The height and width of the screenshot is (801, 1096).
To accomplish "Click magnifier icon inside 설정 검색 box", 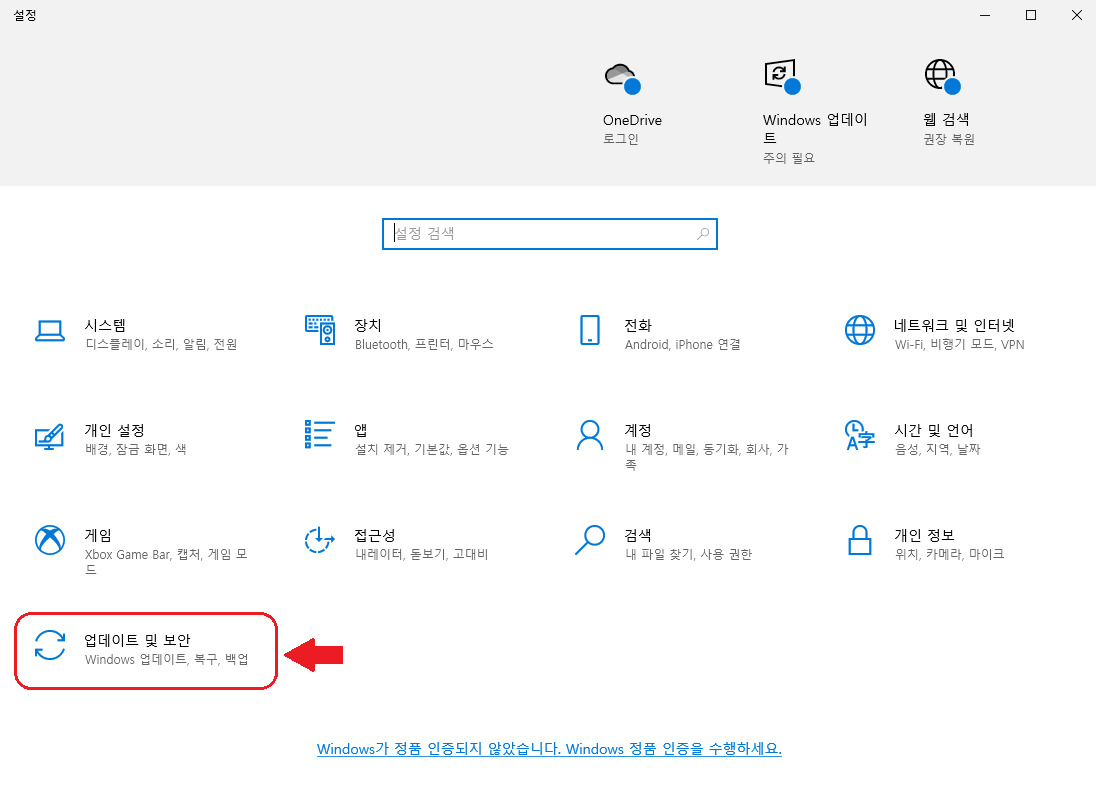I will tap(702, 233).
